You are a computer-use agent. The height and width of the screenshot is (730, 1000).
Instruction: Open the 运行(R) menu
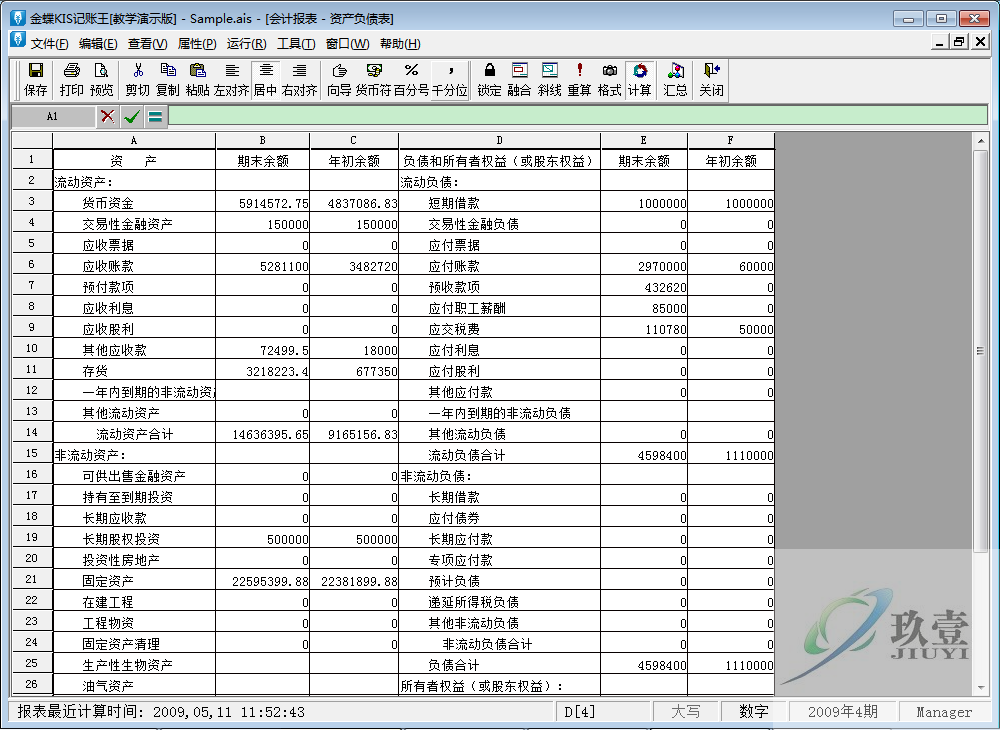tap(247, 44)
